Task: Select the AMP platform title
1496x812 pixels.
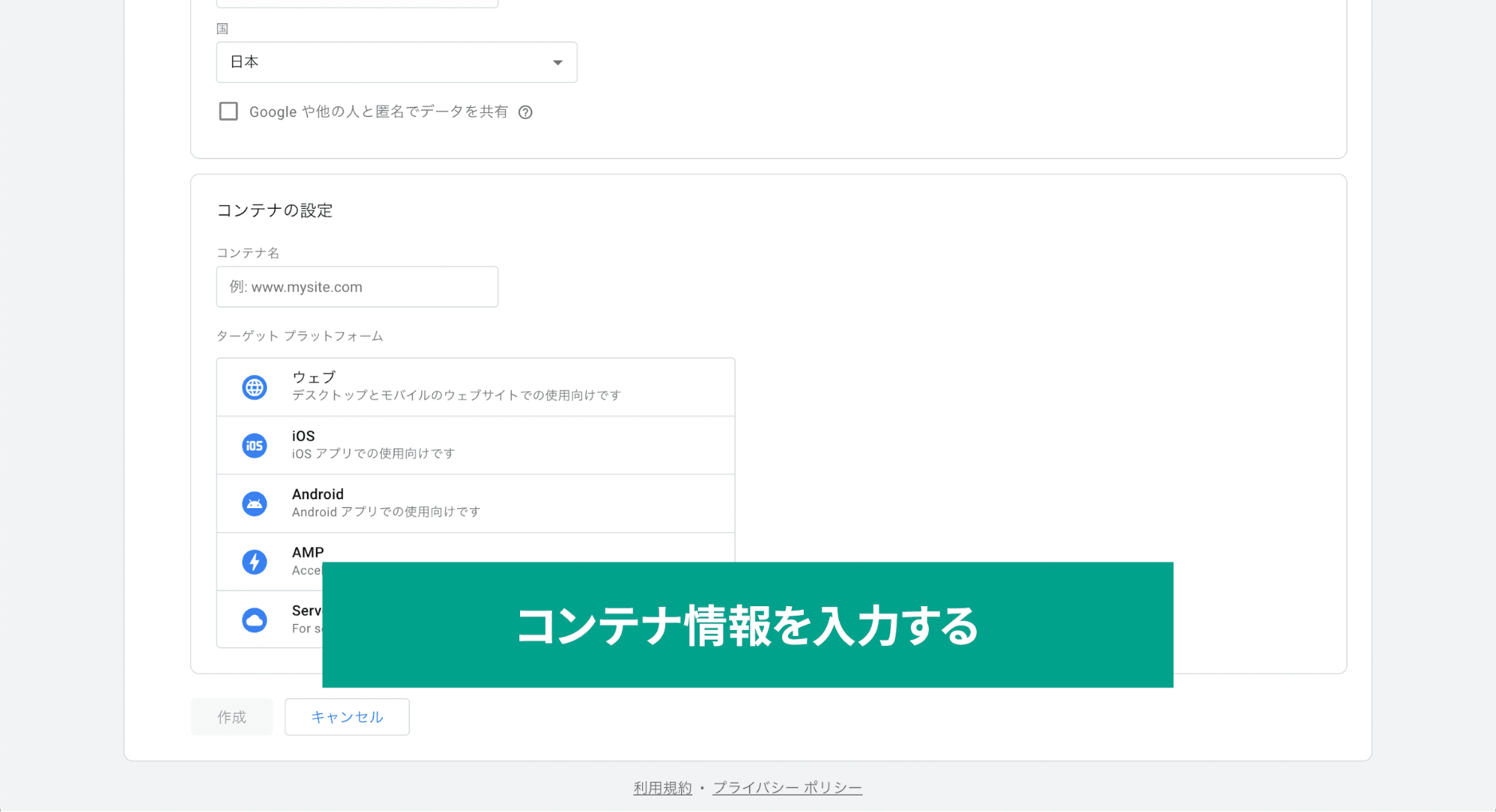Action: (308, 552)
